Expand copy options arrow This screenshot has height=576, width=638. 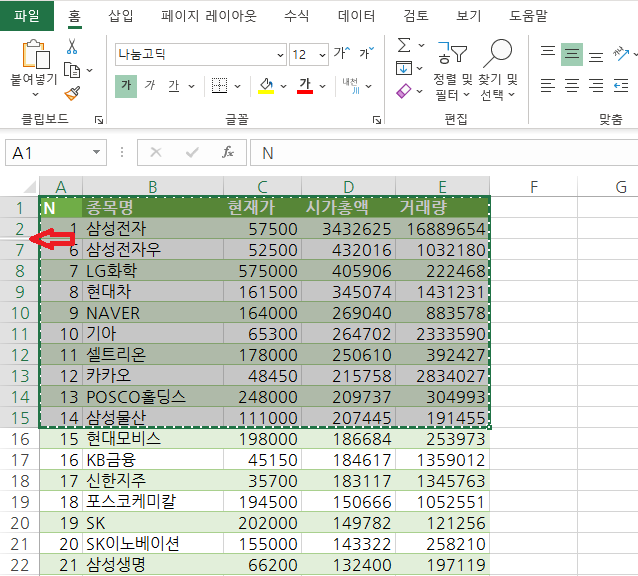[90, 70]
